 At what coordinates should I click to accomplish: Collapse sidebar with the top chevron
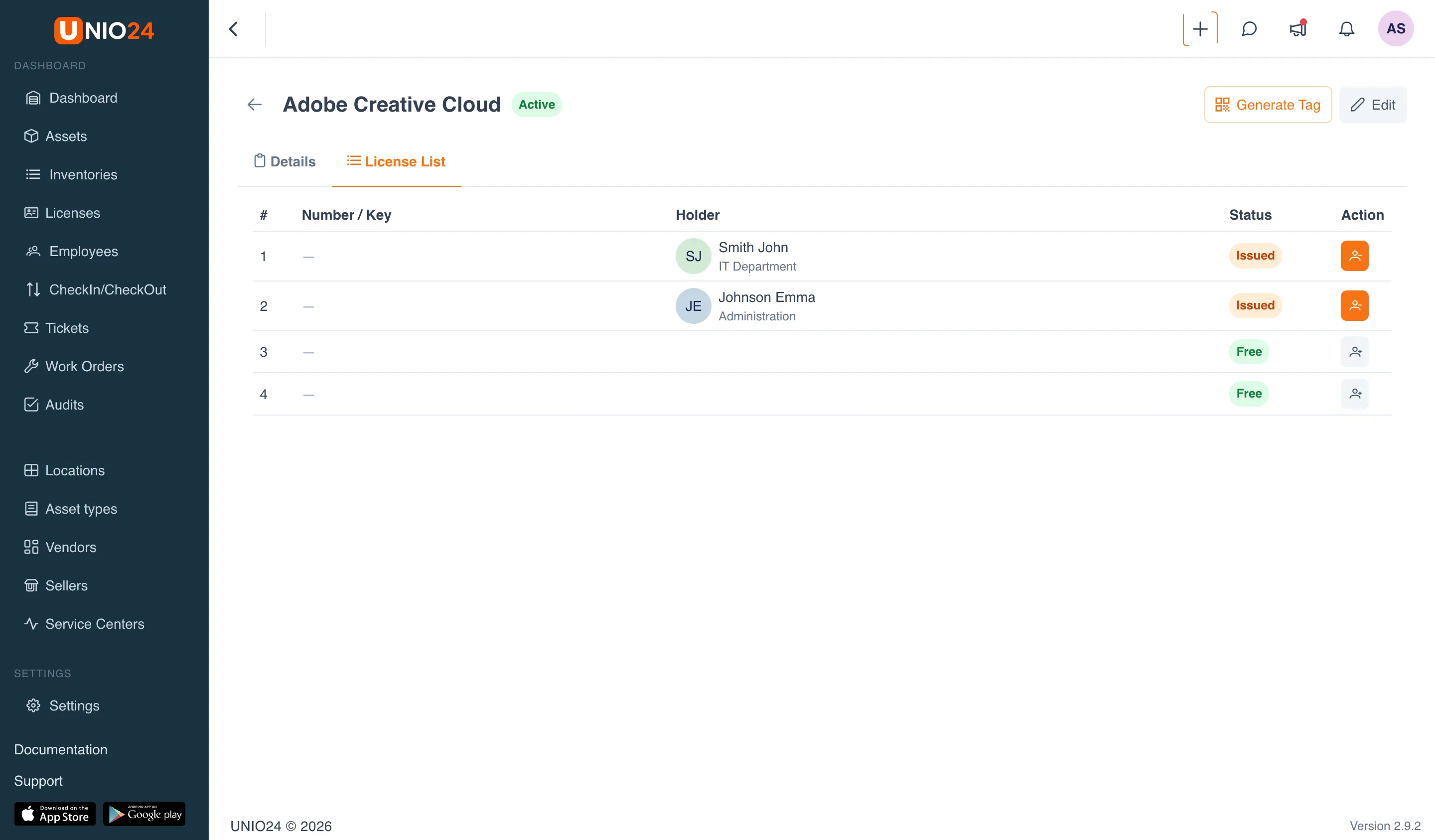[234, 29]
